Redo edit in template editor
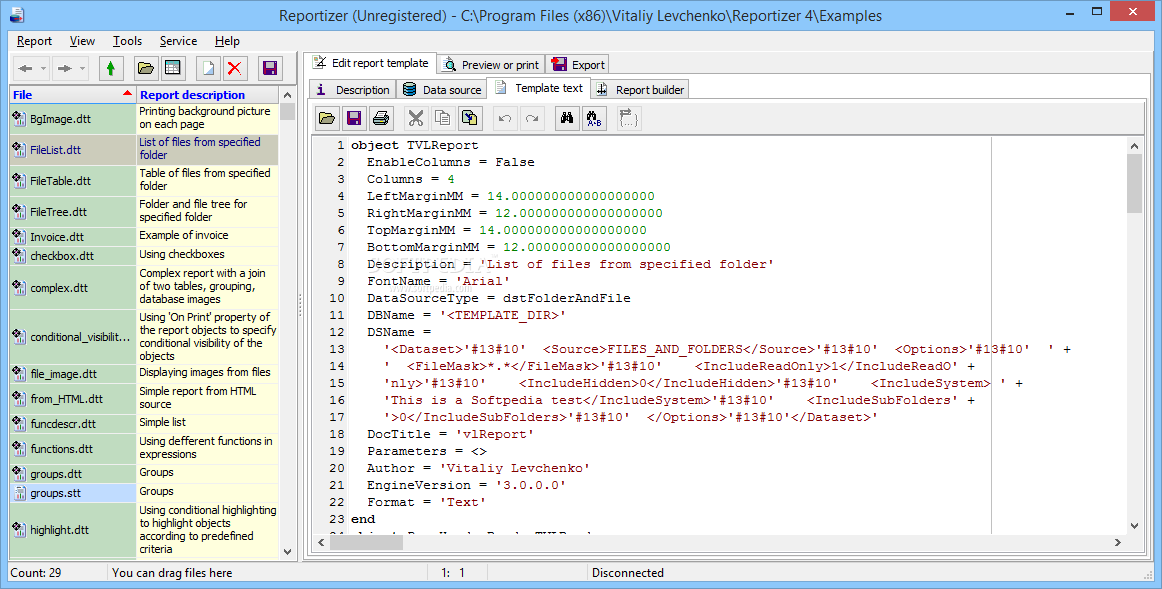This screenshot has width=1162, height=589. click(531, 118)
